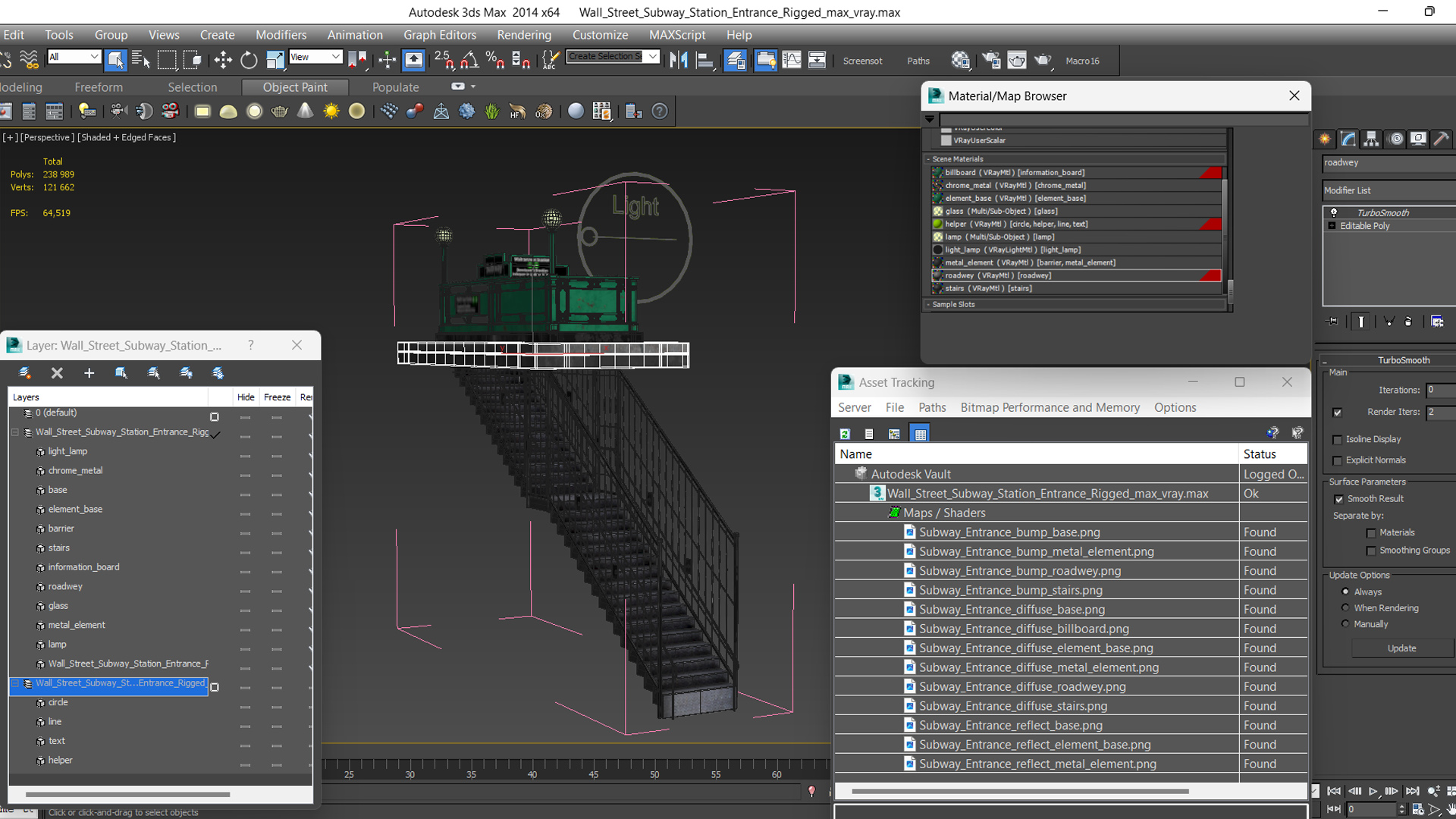Image resolution: width=1456 pixels, height=819 pixels.
Task: Open the Utilities hammer panel tab
Action: coord(1441,139)
